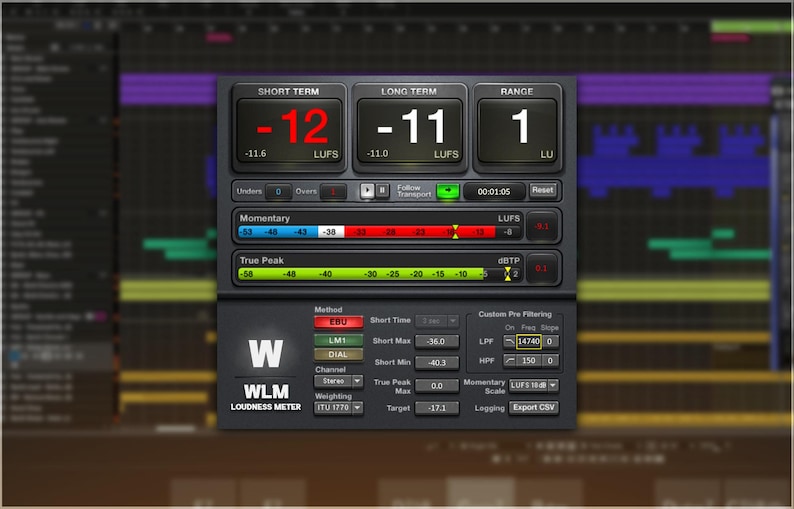Click the Short Max -36.0 field
The height and width of the screenshot is (509, 794).
pyautogui.click(x=436, y=341)
